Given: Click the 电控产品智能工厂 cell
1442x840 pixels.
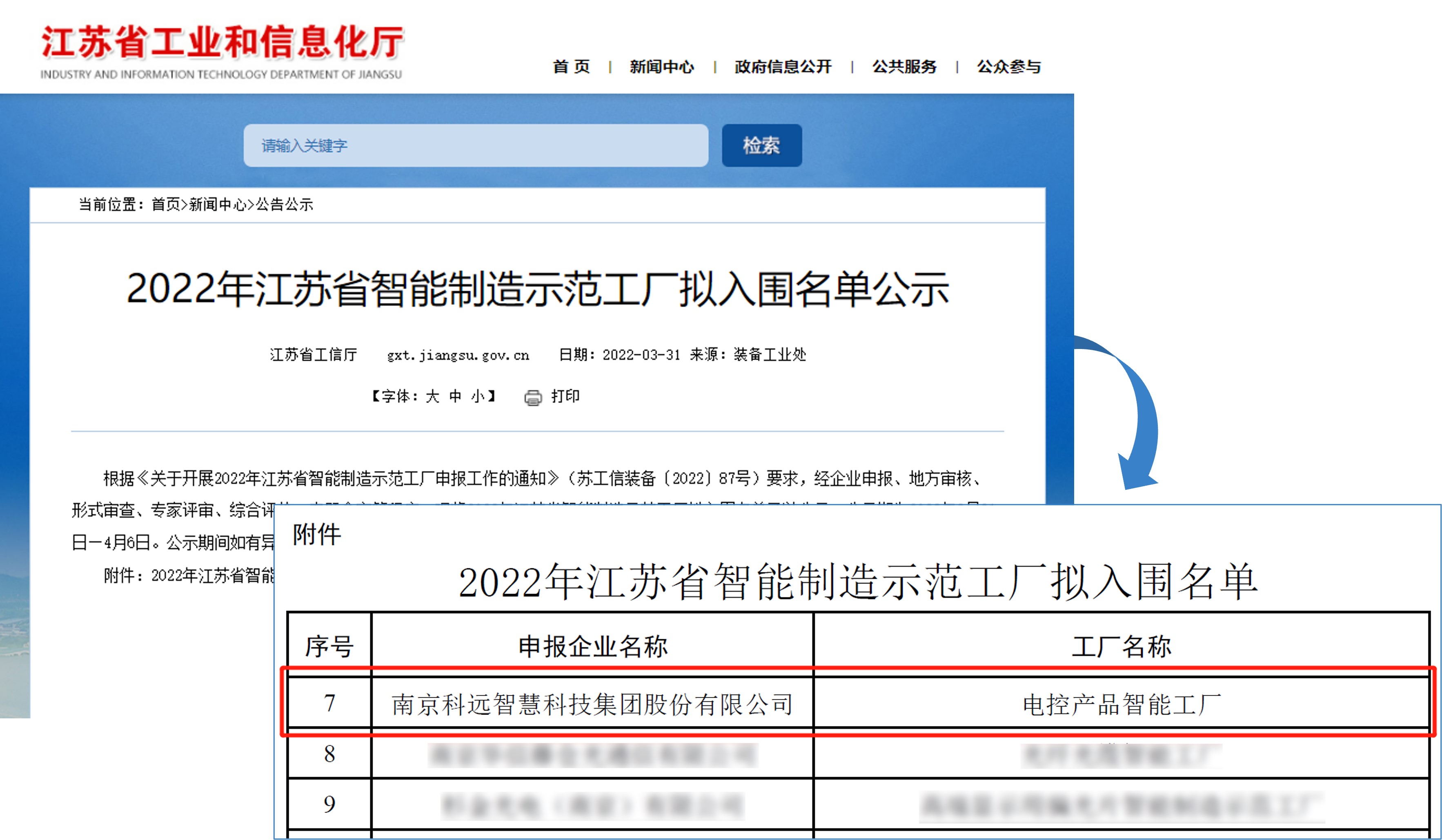Looking at the screenshot, I should pos(1122,704).
